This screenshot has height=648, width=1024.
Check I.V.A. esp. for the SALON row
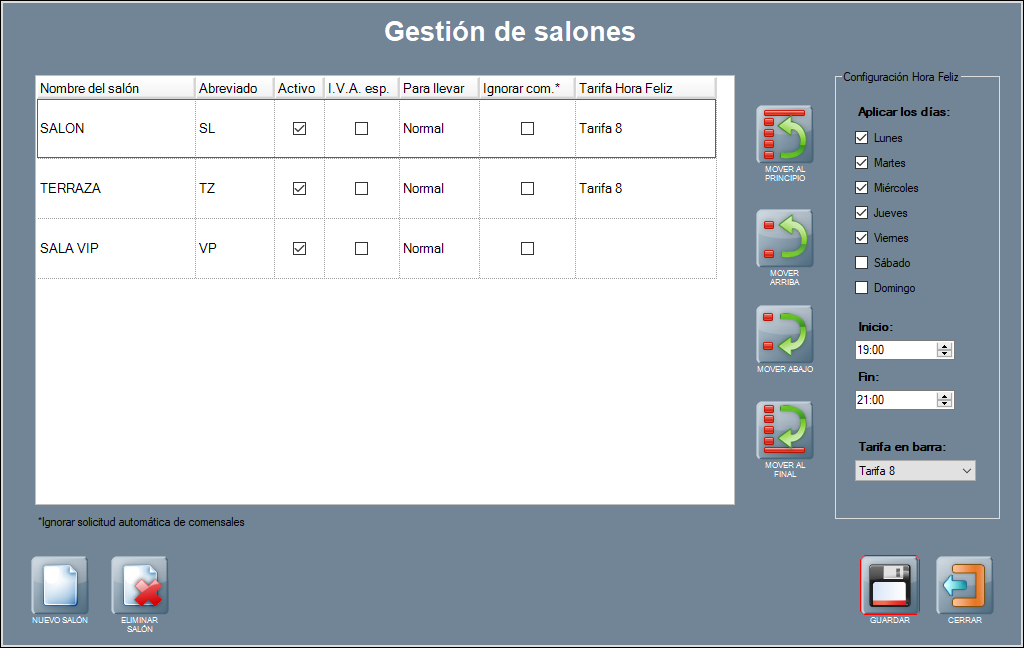pyautogui.click(x=361, y=128)
